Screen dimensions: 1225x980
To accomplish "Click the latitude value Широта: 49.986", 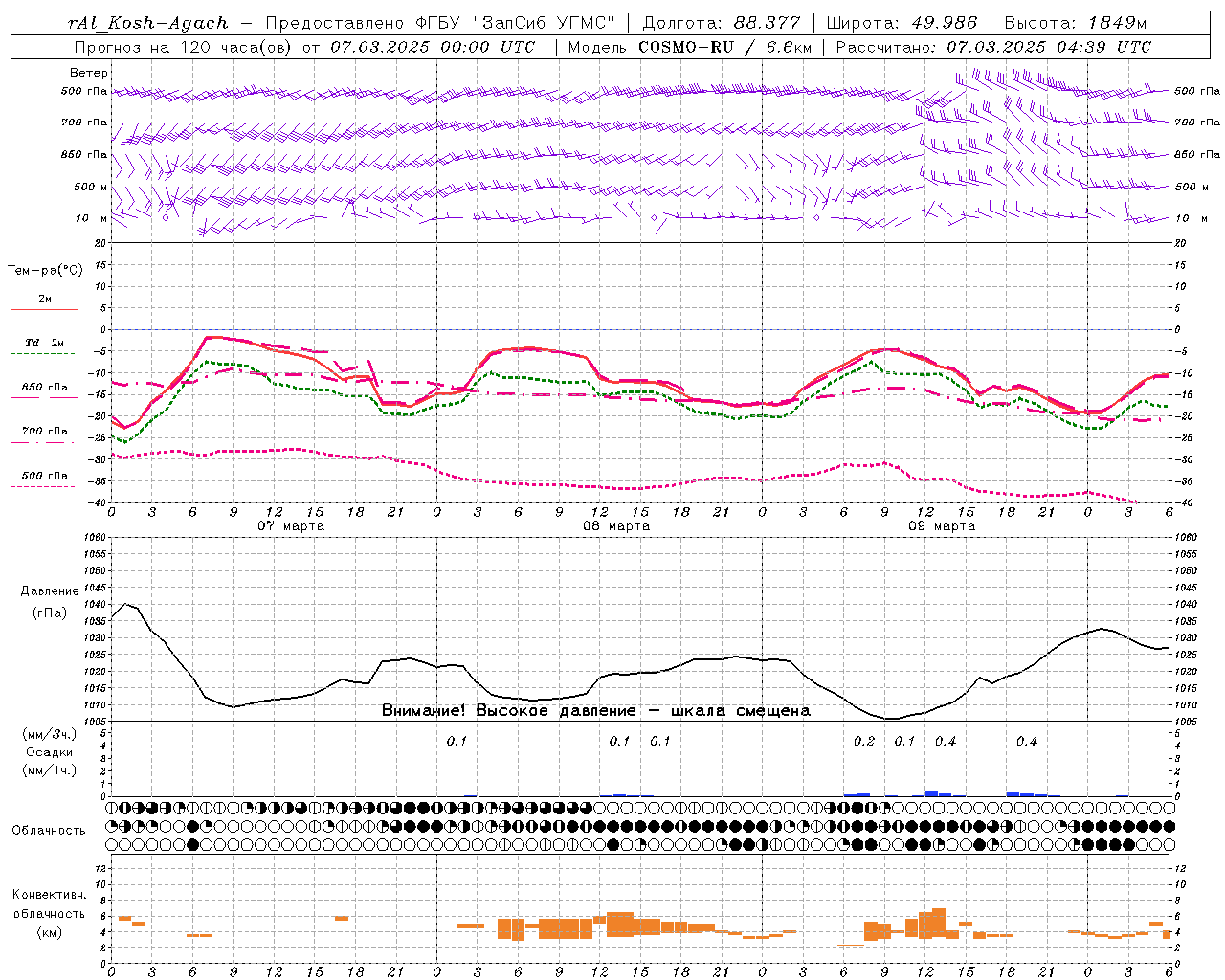I will click(x=902, y=23).
